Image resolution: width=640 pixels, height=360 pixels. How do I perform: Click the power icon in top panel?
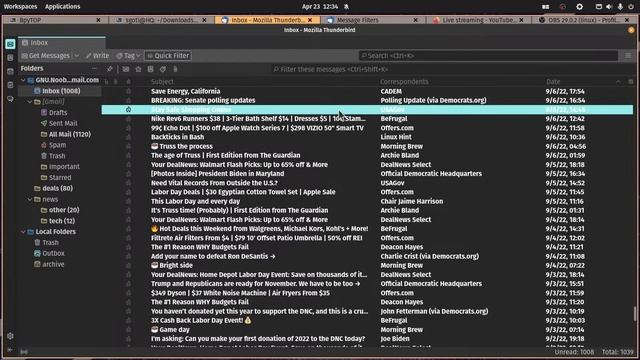[631, 7]
